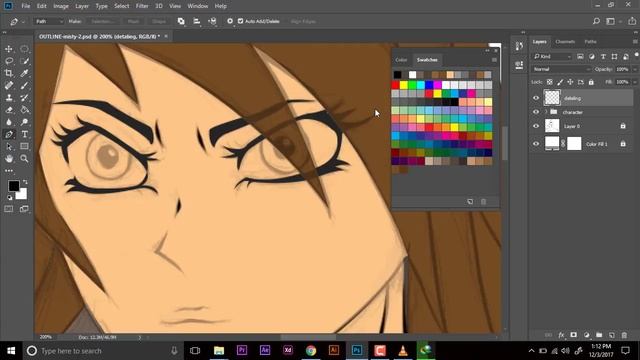Select the History Brush tool
Screen dimensions: 640x360
[x=24, y=98]
